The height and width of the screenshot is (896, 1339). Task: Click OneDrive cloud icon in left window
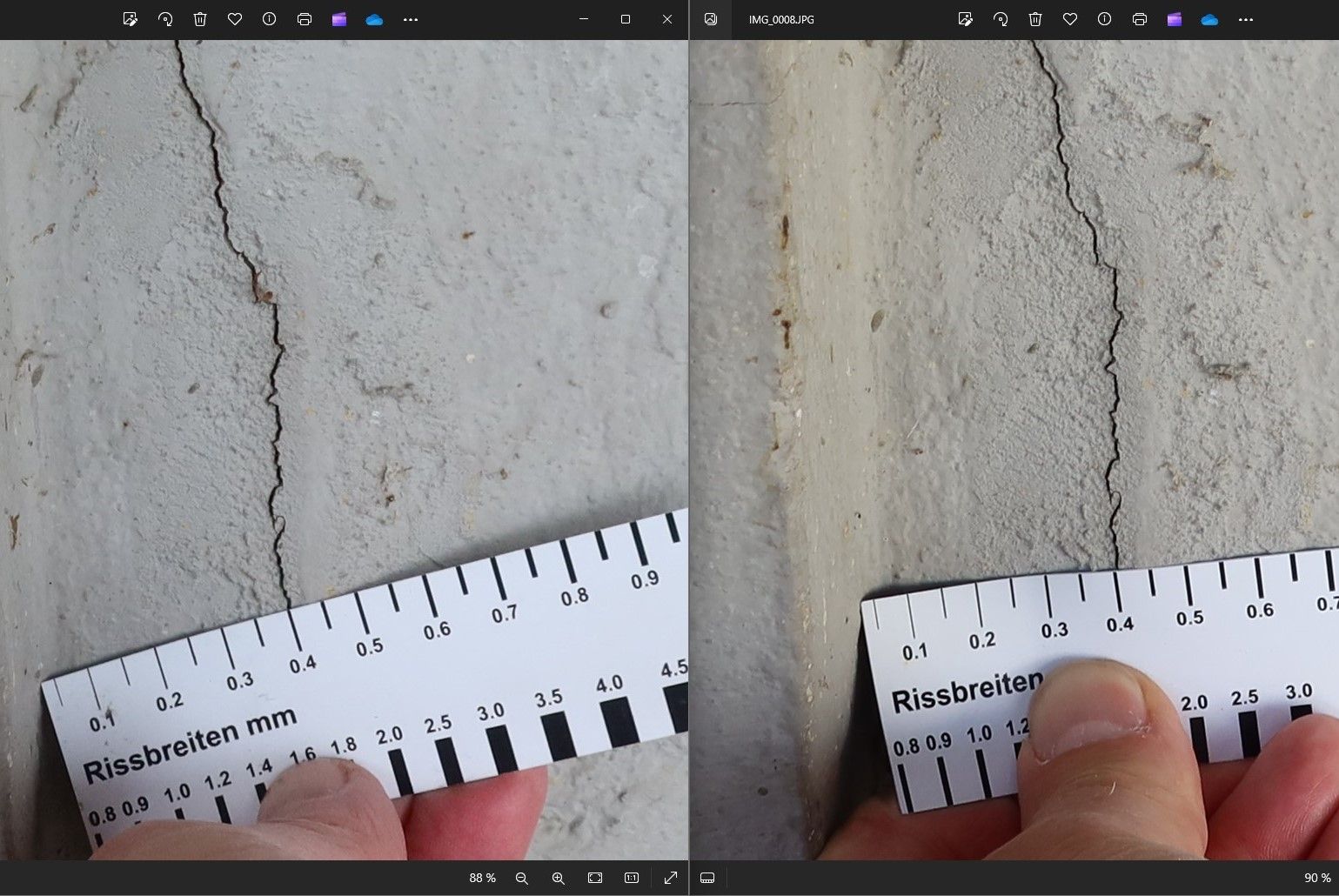coord(375,19)
